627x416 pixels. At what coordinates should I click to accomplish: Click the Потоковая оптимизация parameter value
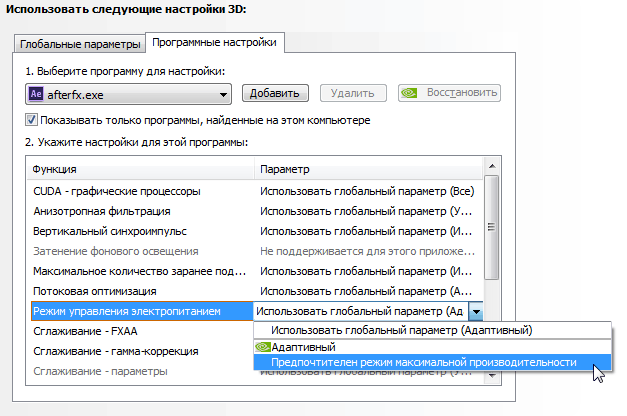[366, 291]
